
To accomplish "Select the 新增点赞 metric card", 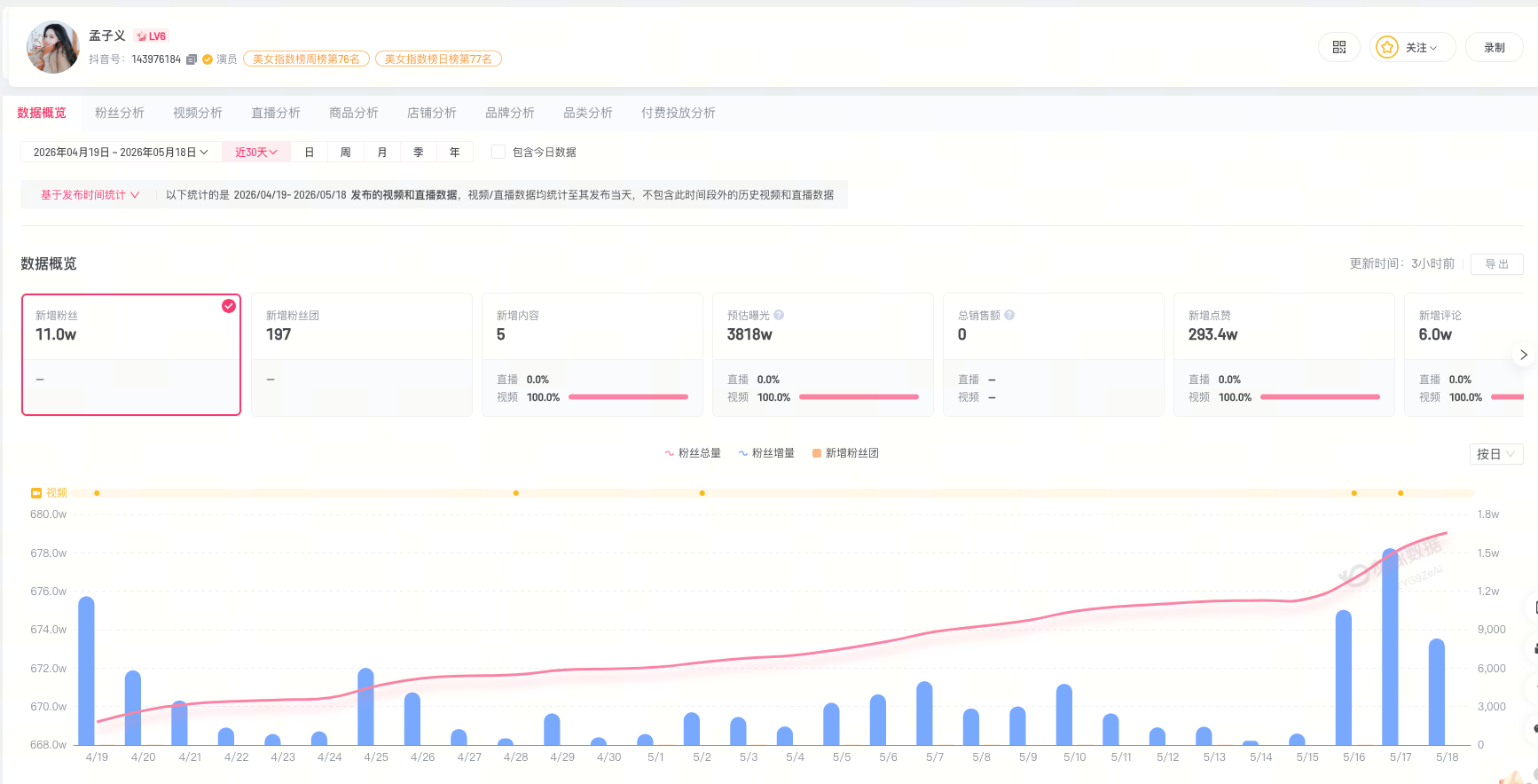I will pos(1284,355).
